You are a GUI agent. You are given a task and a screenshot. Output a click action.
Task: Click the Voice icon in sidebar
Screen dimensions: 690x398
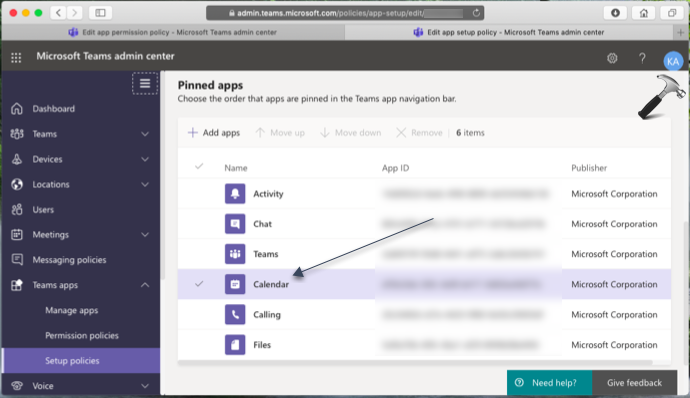[x=17, y=386]
